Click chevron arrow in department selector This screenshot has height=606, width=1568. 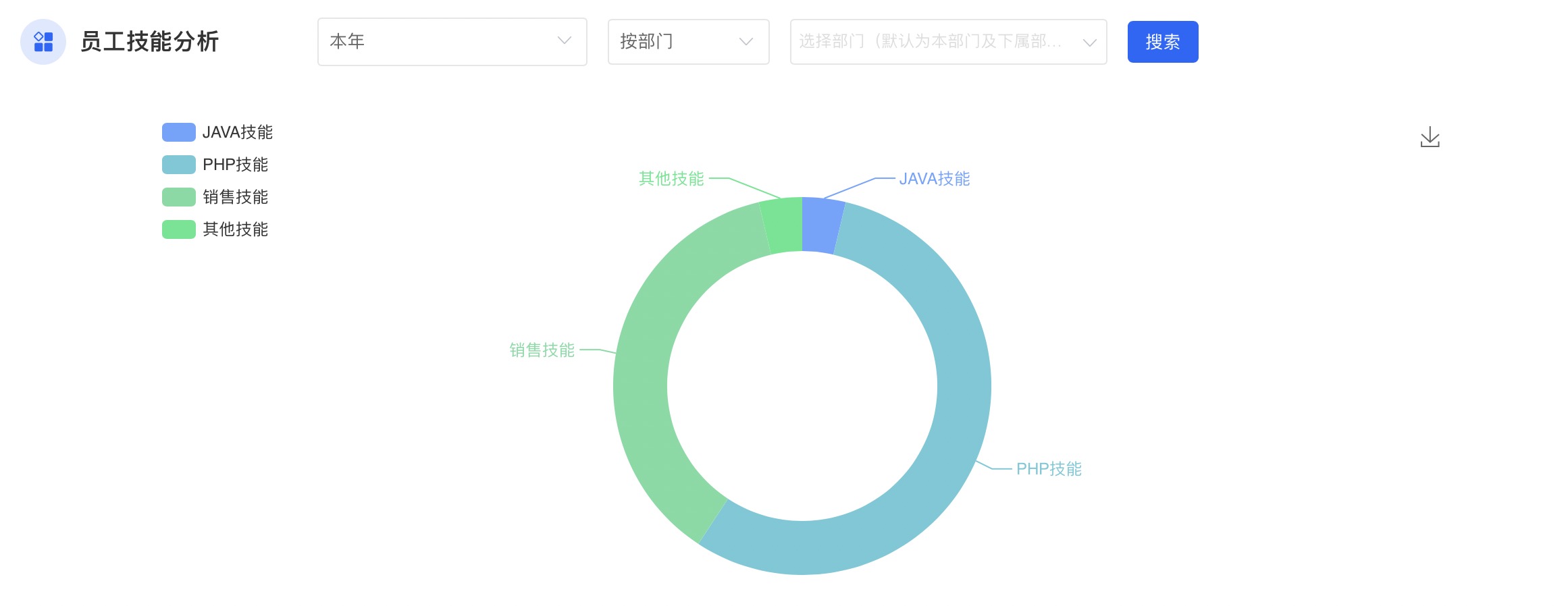[1089, 43]
